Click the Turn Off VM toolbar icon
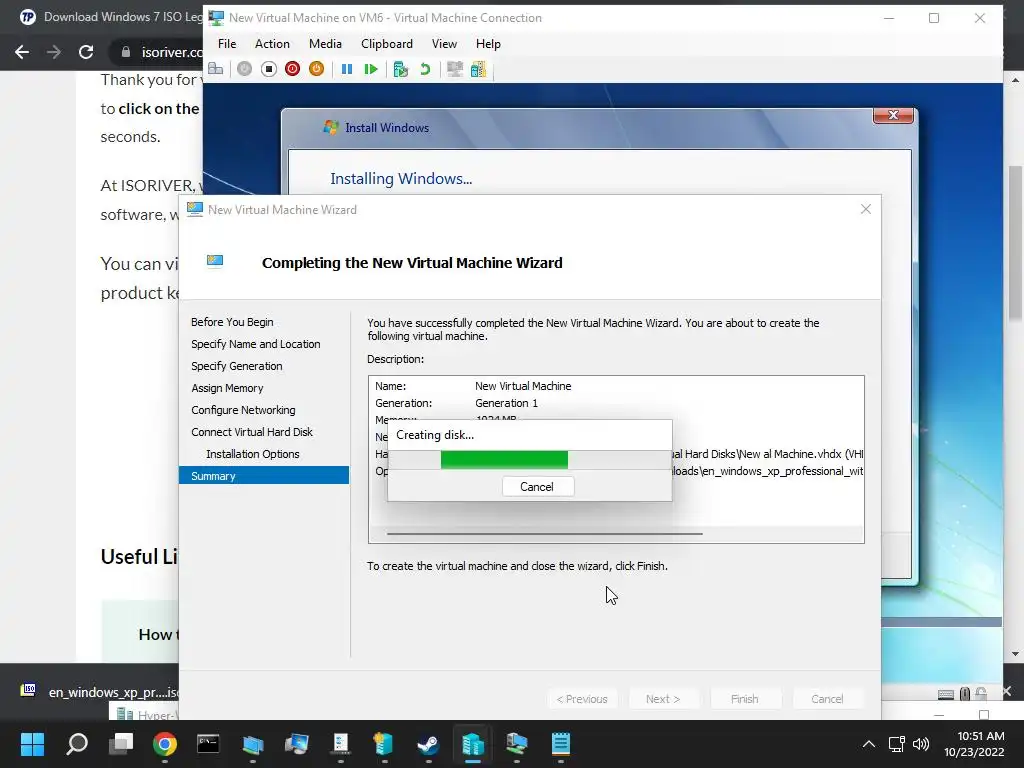1024x768 pixels. [x=268, y=69]
